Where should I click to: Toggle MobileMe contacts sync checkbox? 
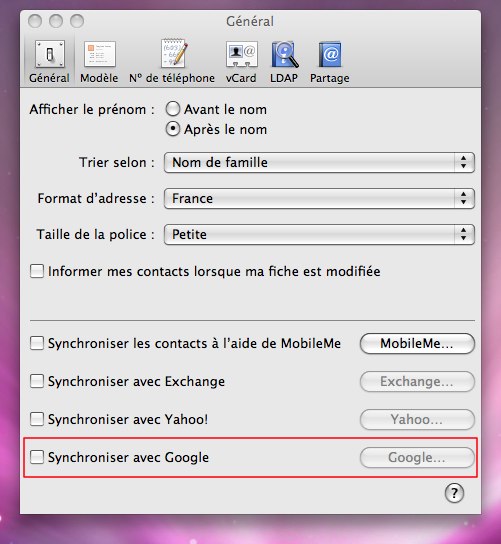pyautogui.click(x=37, y=343)
